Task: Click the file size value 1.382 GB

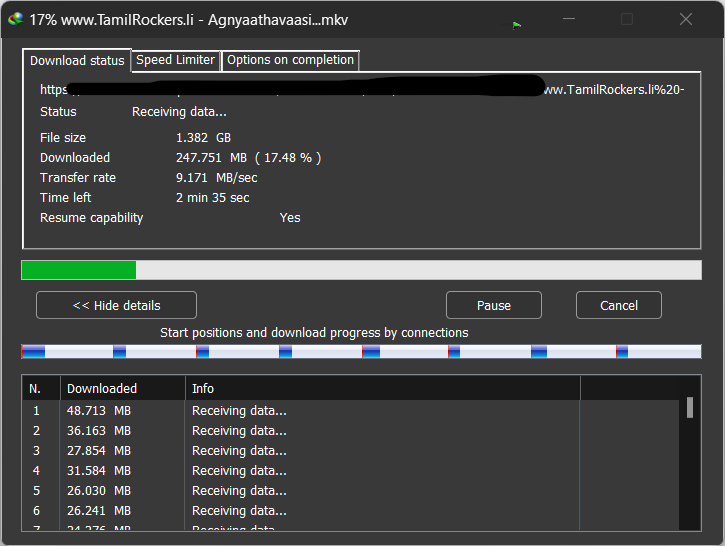Action: click(x=203, y=138)
